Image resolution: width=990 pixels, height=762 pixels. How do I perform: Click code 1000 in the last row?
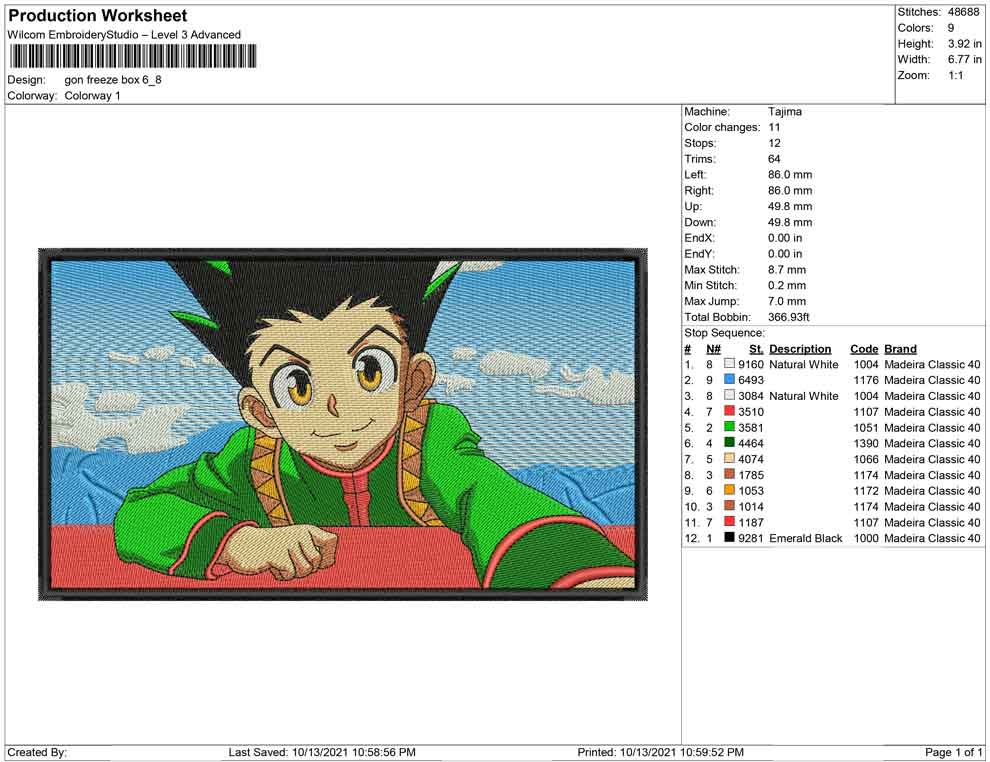(866, 538)
